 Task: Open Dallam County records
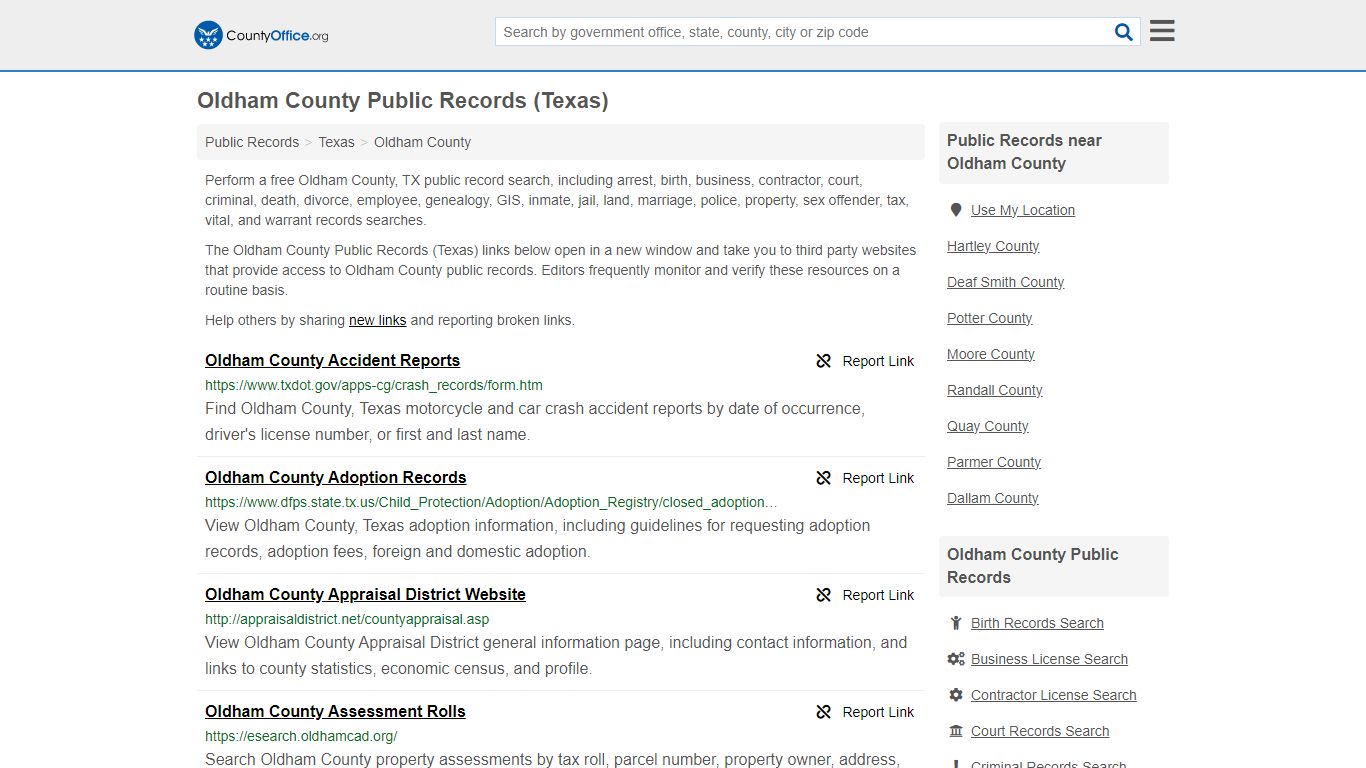click(992, 498)
